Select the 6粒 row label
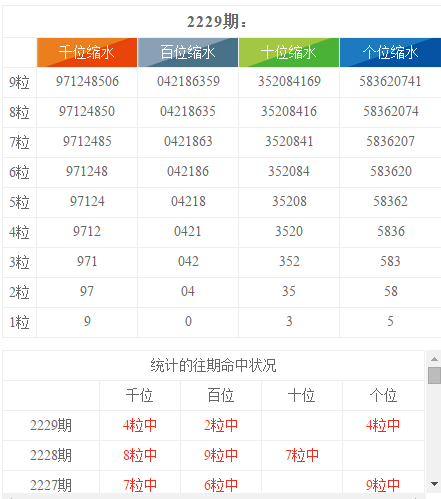Image resolution: width=441 pixels, height=499 pixels. [x=19, y=172]
